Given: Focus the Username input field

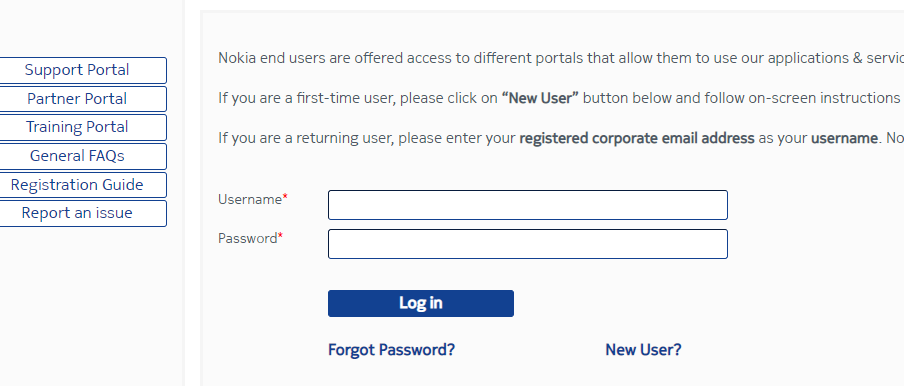Looking at the screenshot, I should click(x=528, y=205).
